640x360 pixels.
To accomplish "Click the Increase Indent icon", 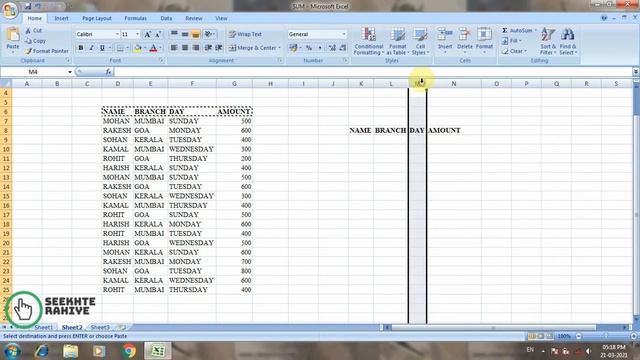I will [219, 48].
